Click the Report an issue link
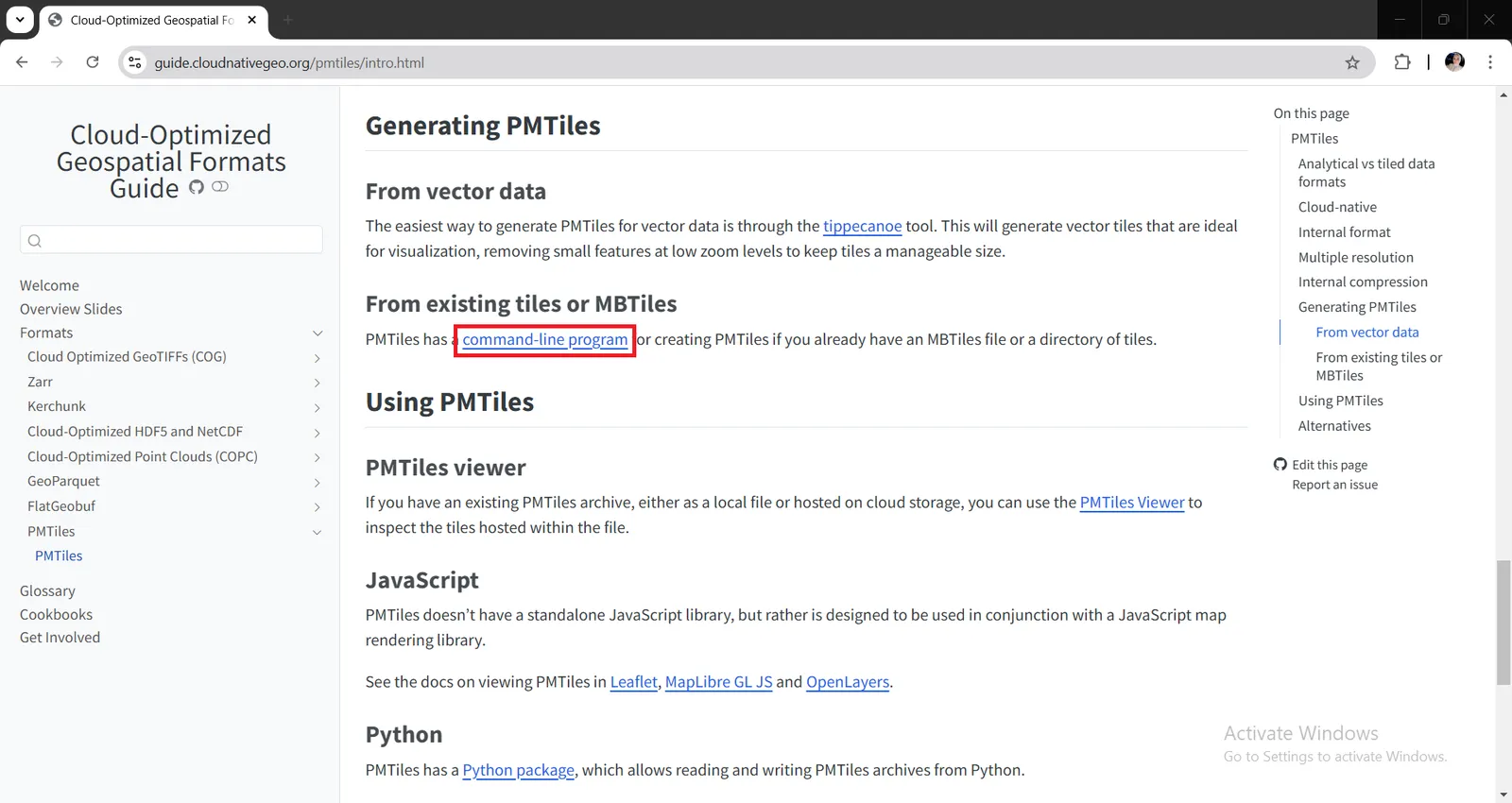This screenshot has width=1512, height=803. [1335, 485]
